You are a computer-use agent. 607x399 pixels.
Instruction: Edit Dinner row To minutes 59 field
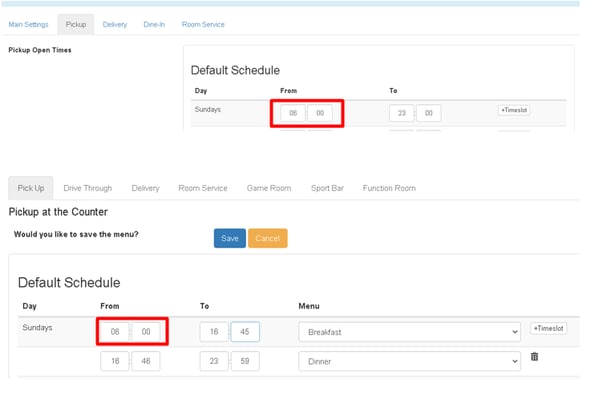pos(245,361)
